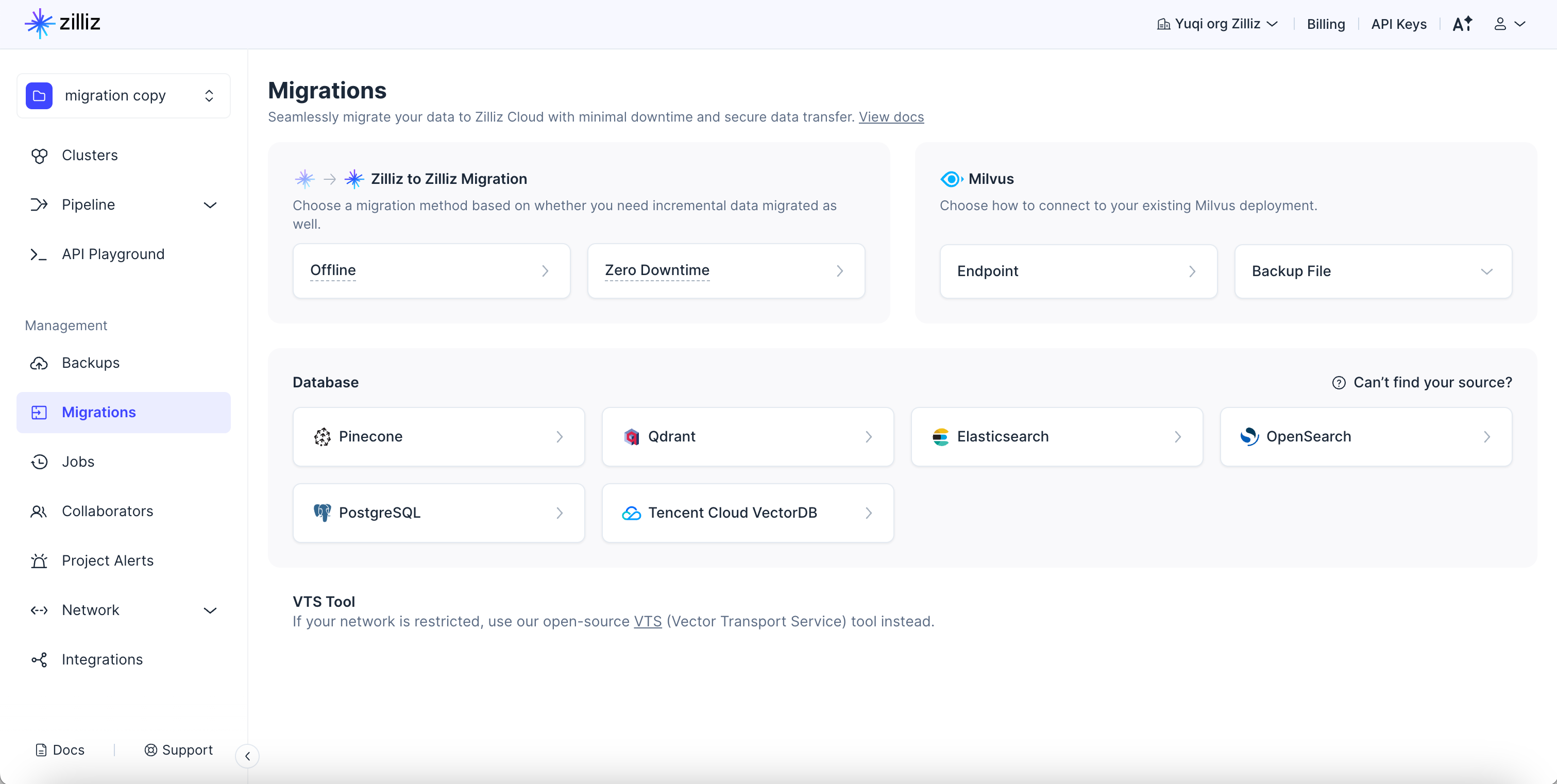Viewport: 1557px width, 784px height.
Task: Open the View docs link
Action: pyautogui.click(x=891, y=117)
